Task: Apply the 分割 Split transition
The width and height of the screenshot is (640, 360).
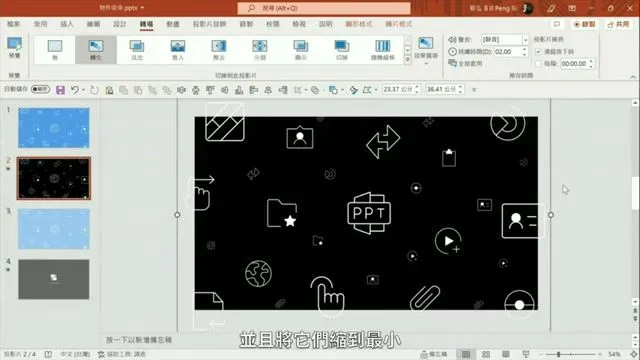Action: (x=260, y=50)
